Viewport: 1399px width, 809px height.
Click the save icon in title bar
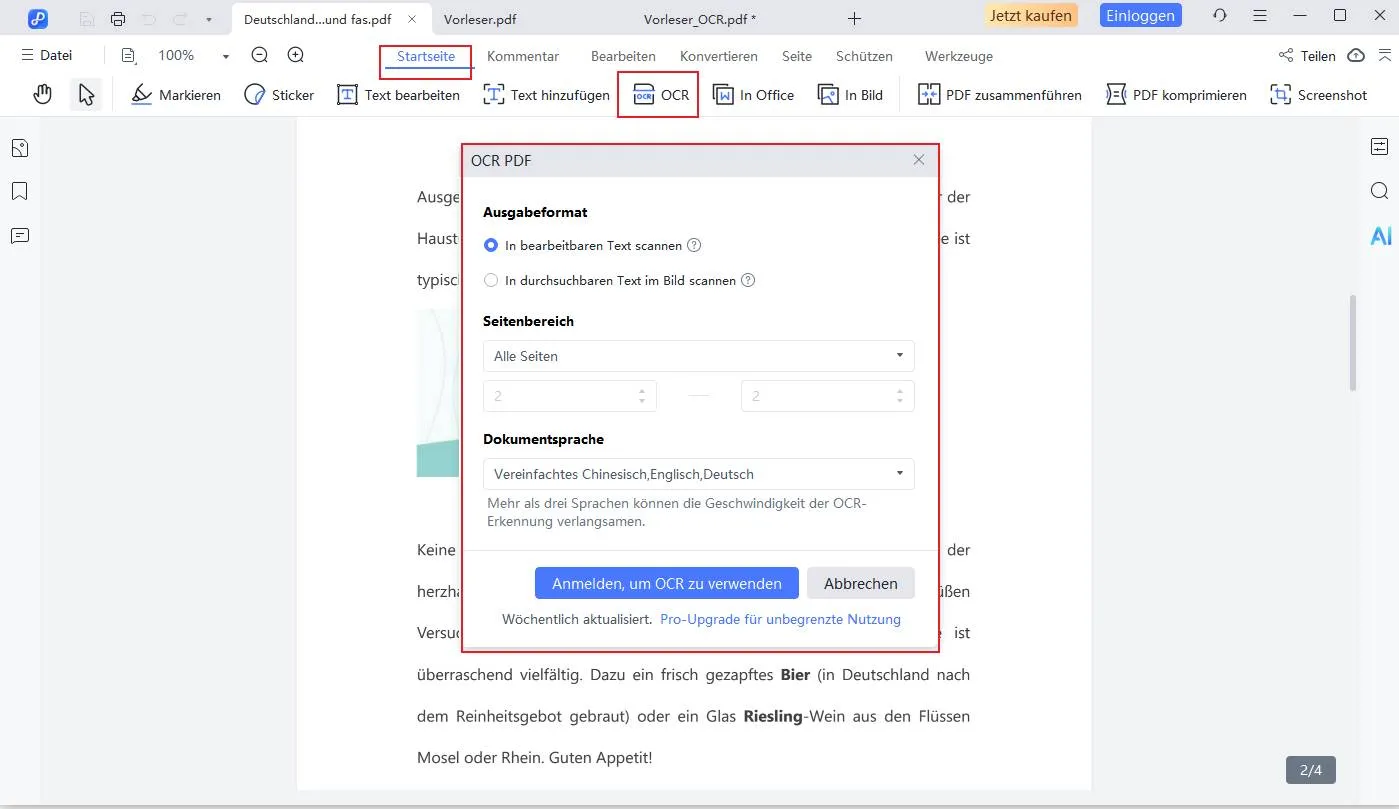[87, 18]
